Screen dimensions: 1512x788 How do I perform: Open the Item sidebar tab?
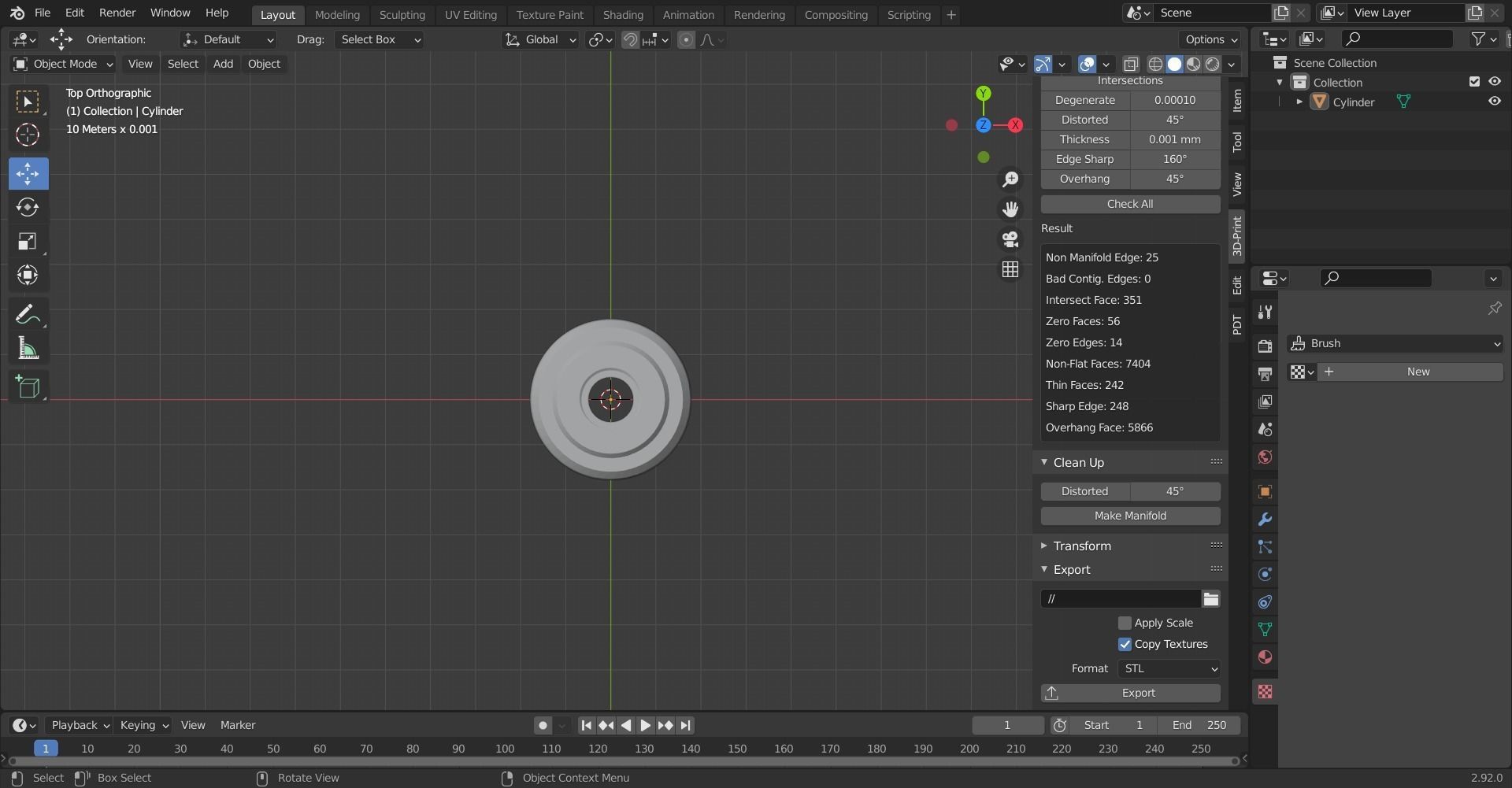point(1237,100)
